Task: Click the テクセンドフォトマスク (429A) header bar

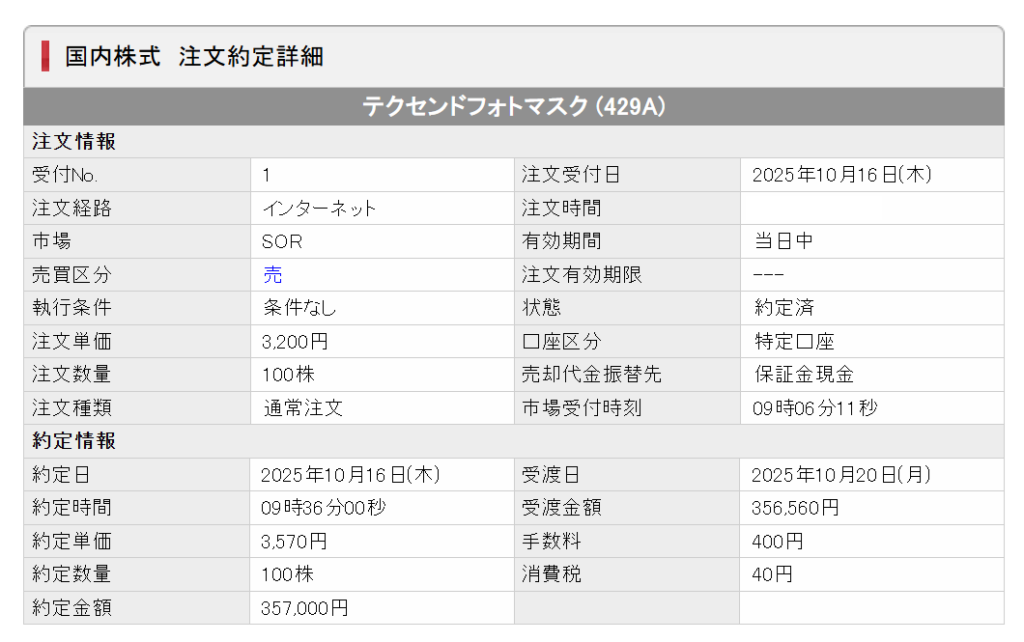Action: (x=513, y=107)
